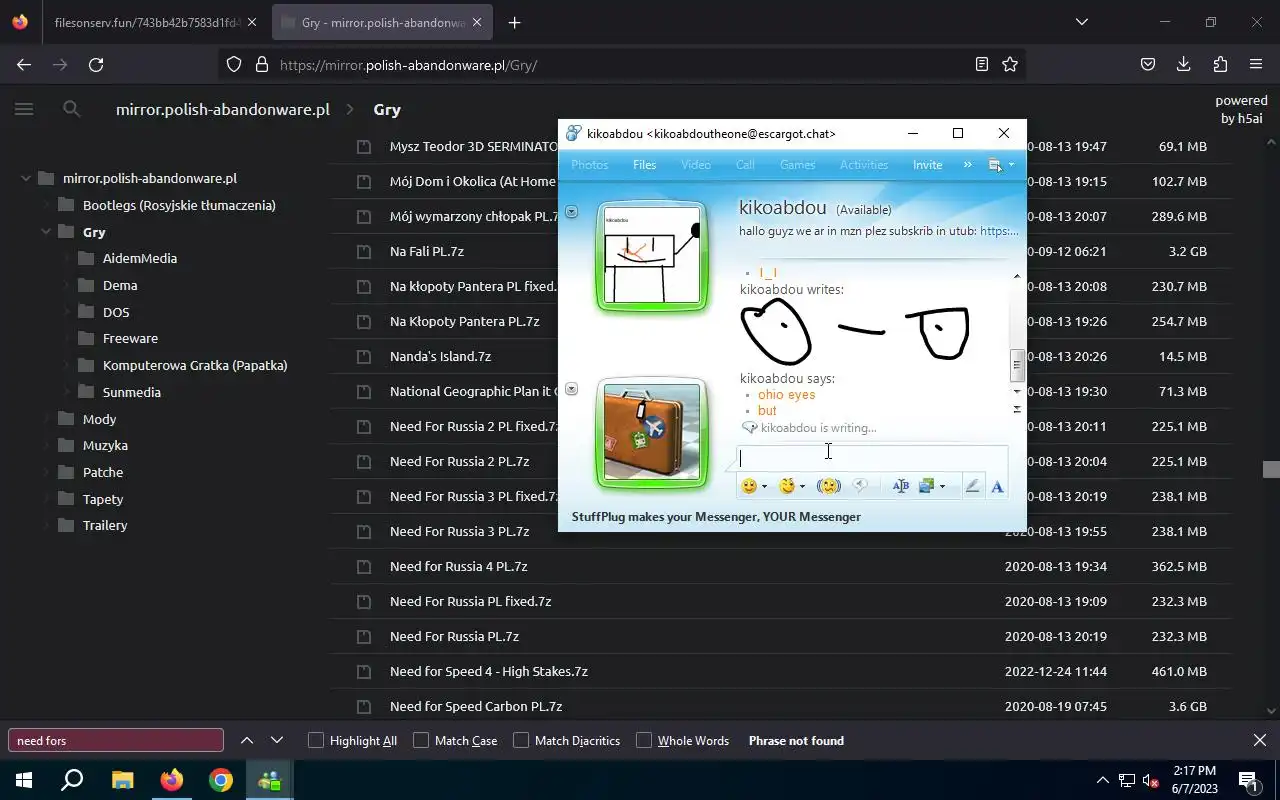Open Photos in Messenger toolbar
The width and height of the screenshot is (1280, 800).
point(590,165)
